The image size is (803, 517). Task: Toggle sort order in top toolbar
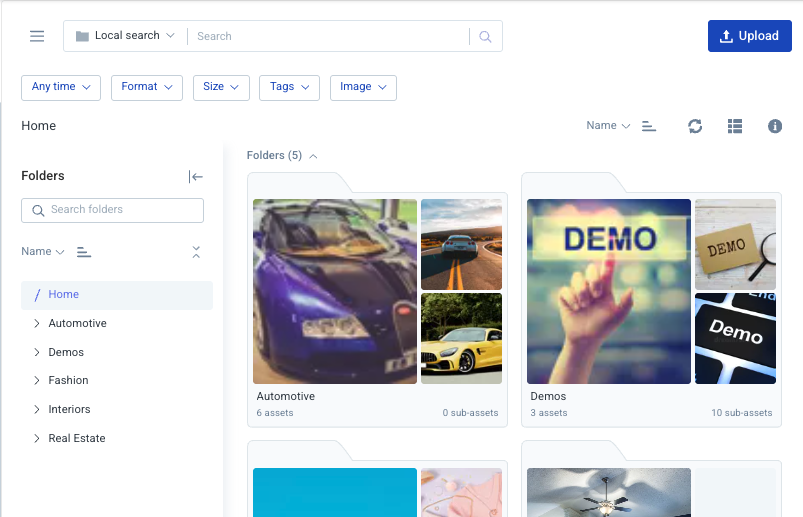(649, 126)
